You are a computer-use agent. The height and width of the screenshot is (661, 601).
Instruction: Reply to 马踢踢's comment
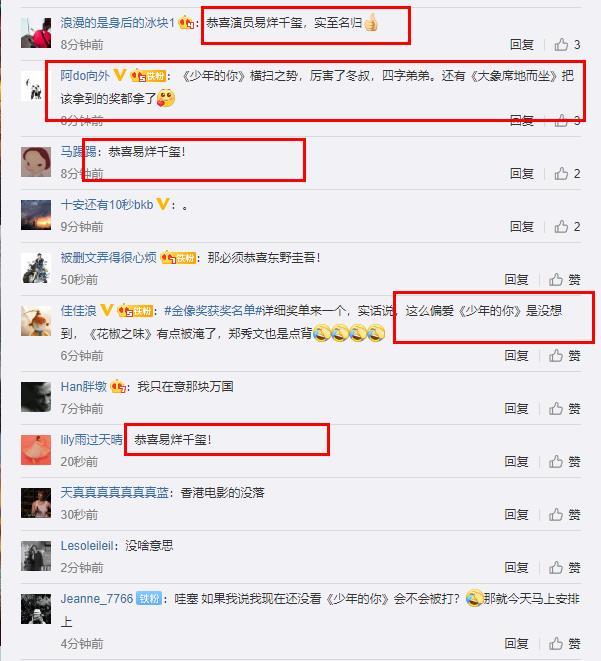pyautogui.click(x=522, y=173)
